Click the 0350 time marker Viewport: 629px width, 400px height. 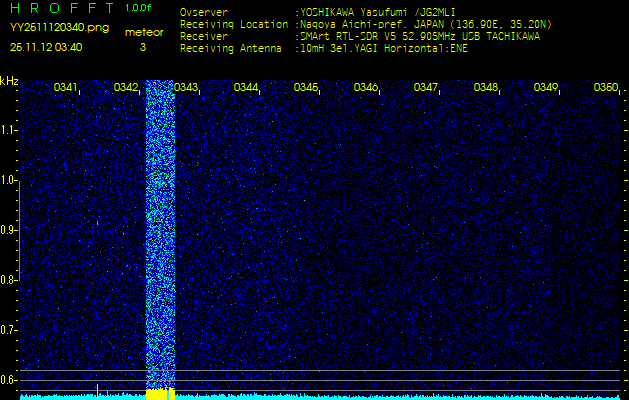[x=605, y=87]
